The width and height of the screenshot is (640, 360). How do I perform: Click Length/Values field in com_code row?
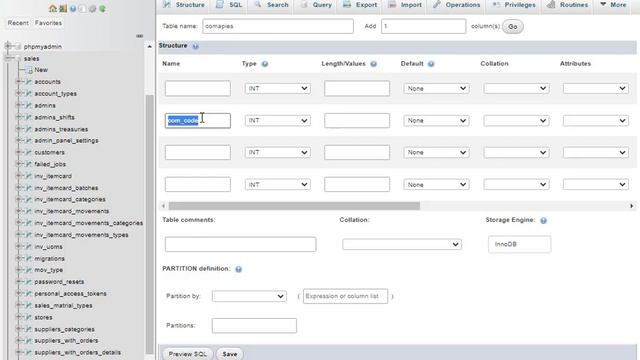[x=357, y=120]
